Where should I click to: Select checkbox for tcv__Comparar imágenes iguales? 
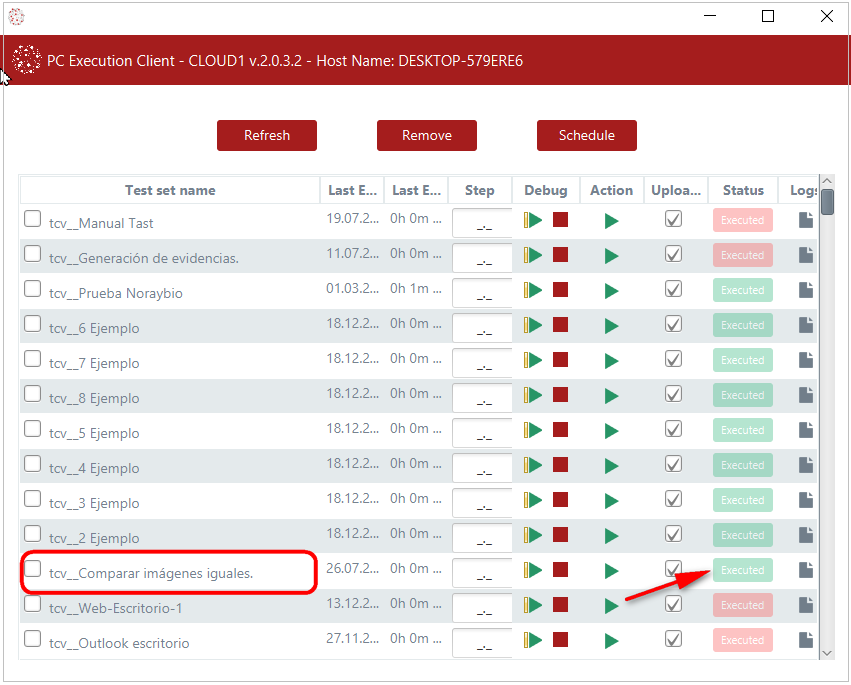pos(33,570)
